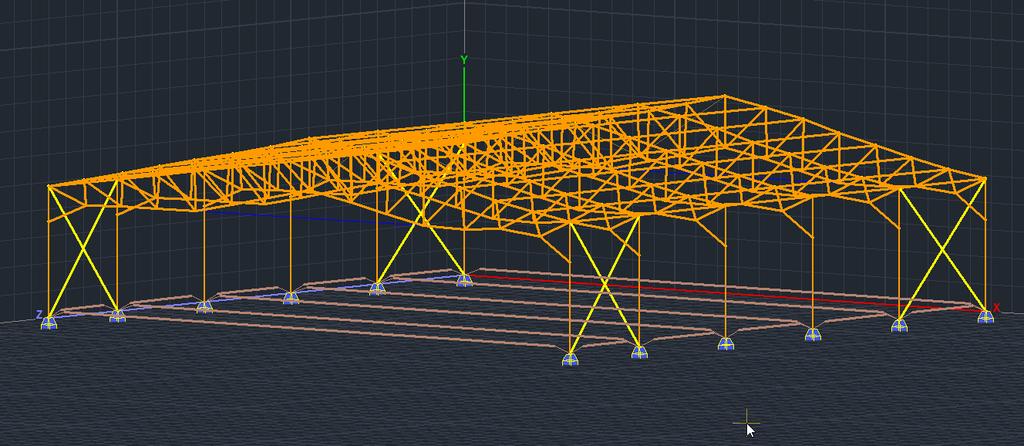Click the green Y axis label
The width and height of the screenshot is (1024, 446).
[x=464, y=60]
